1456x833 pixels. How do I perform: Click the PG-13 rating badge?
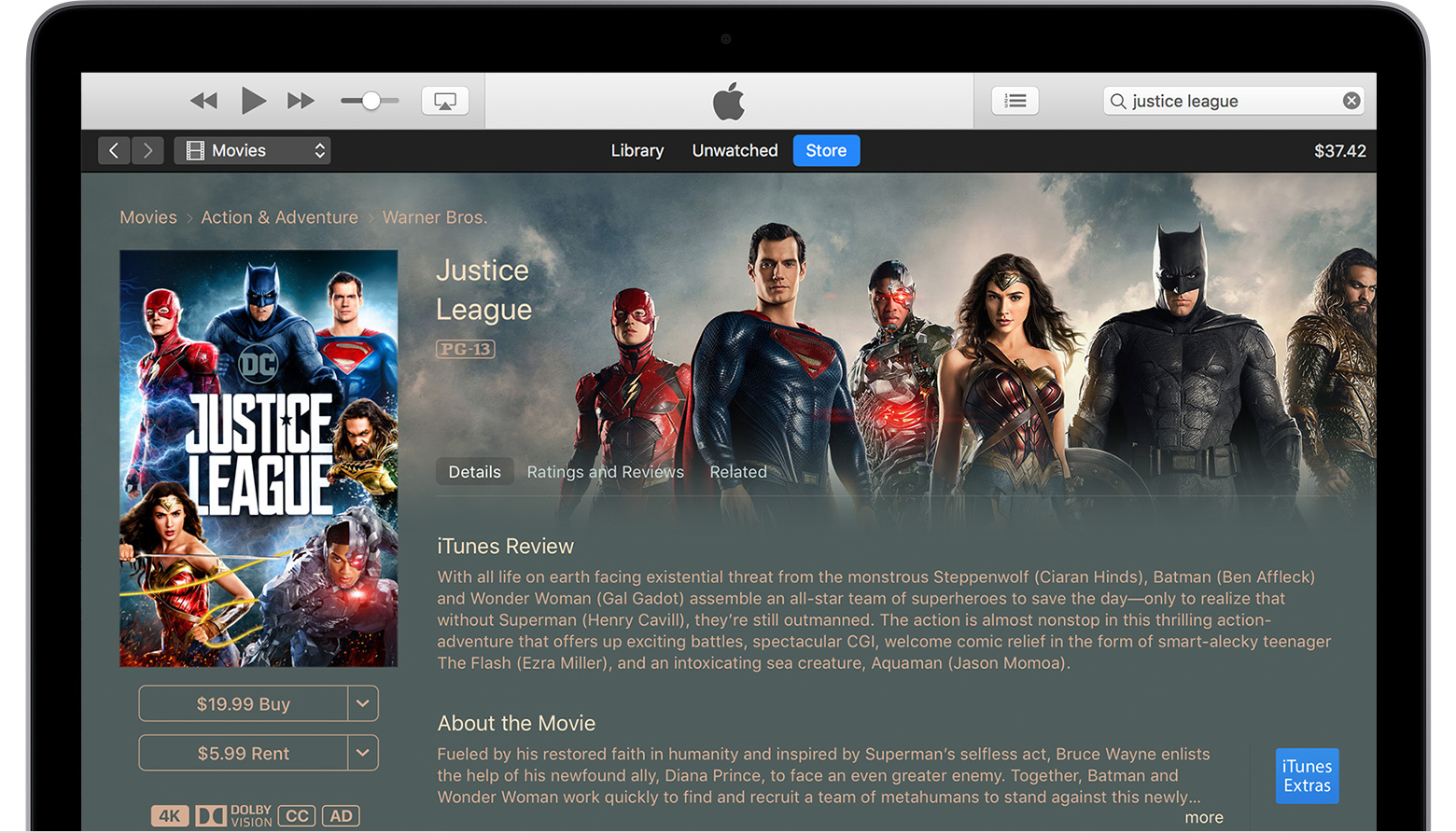(466, 349)
